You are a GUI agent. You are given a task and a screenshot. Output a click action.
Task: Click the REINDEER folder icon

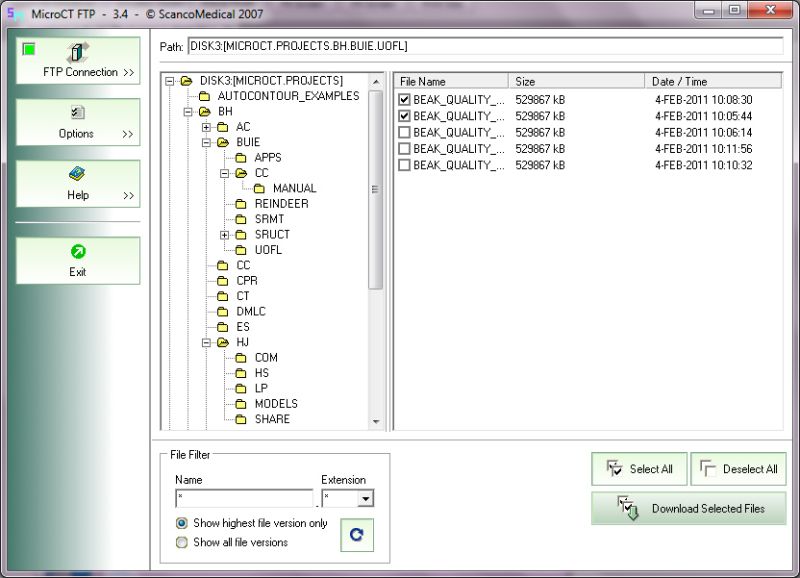click(x=241, y=204)
